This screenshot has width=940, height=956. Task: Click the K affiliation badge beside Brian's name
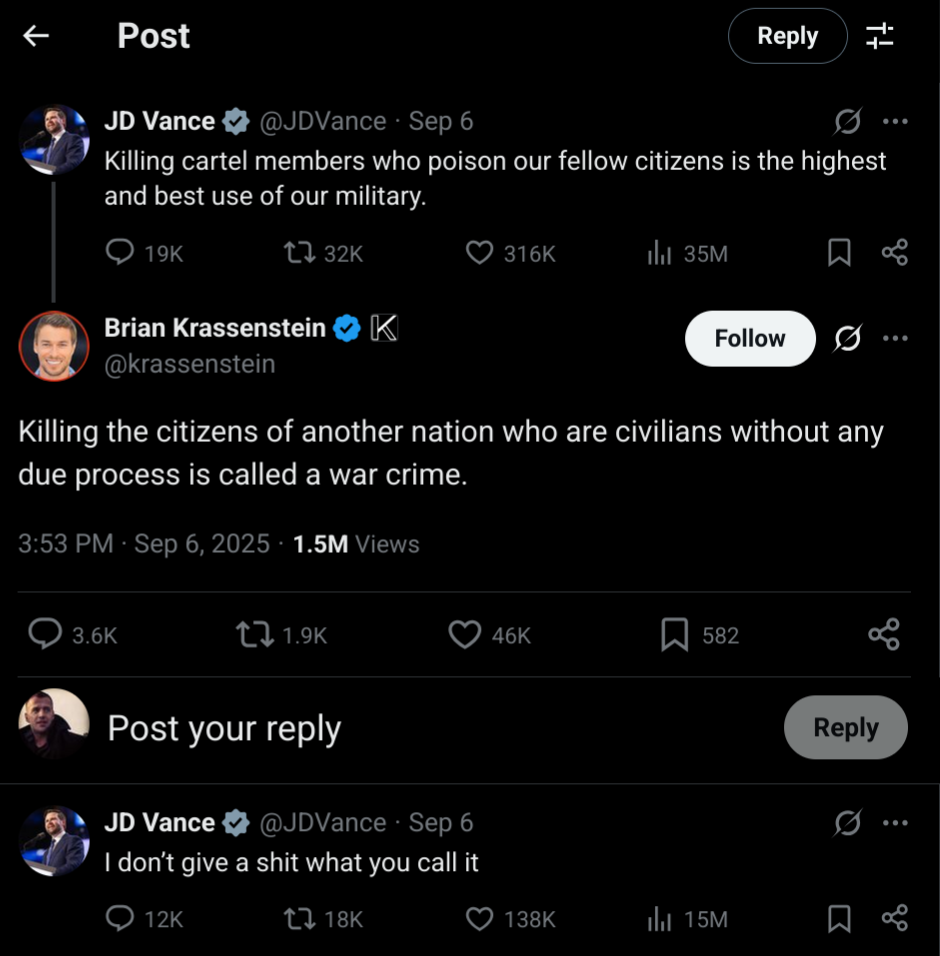384,328
